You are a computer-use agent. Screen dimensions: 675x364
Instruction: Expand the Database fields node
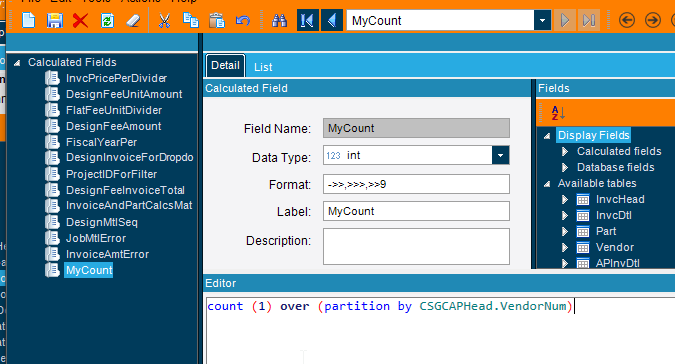click(x=565, y=167)
